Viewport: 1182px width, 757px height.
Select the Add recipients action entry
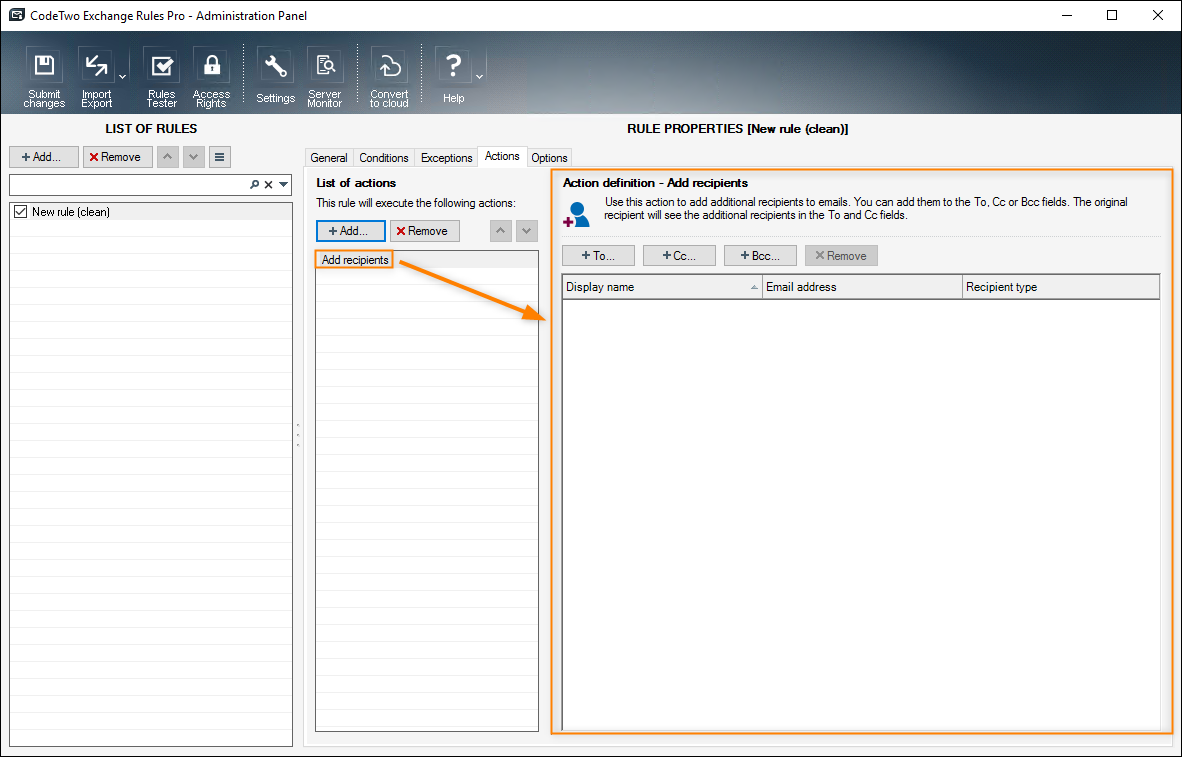(x=354, y=259)
